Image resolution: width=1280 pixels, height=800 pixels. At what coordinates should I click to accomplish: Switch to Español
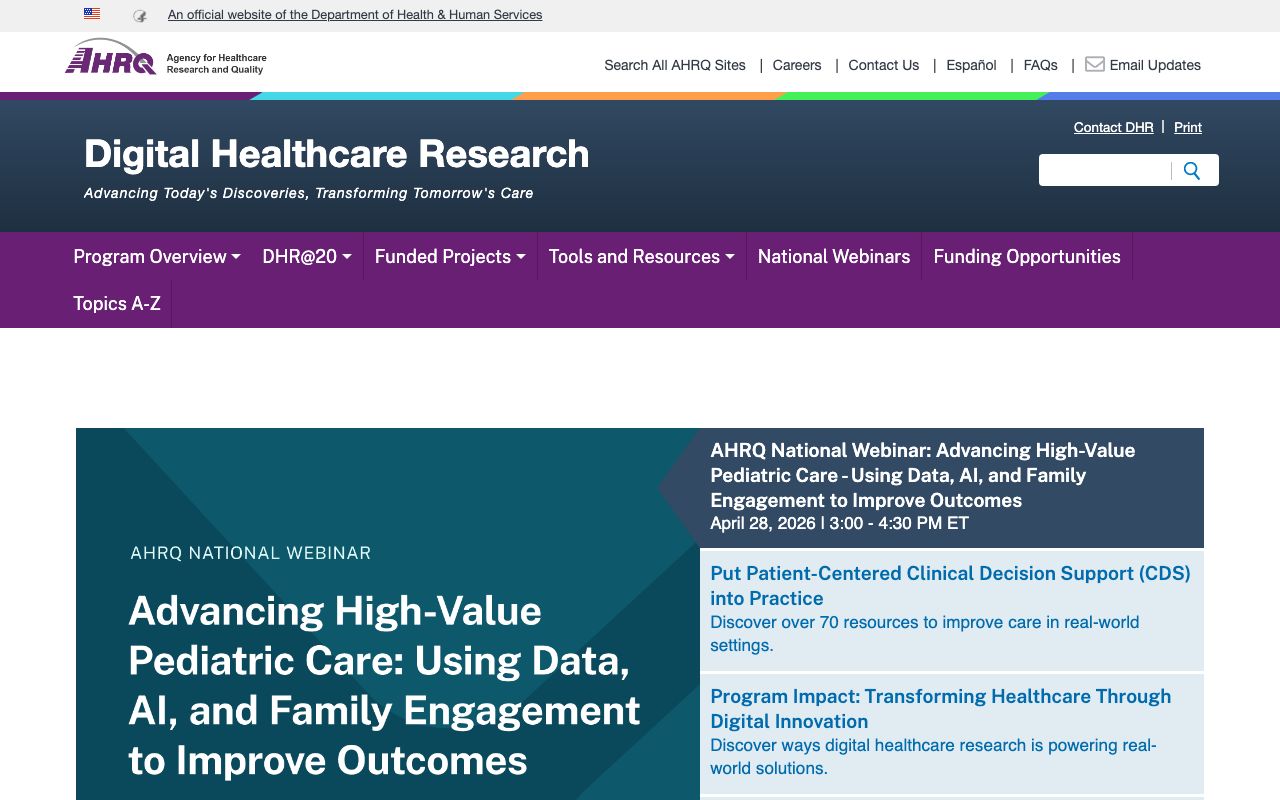tap(972, 65)
